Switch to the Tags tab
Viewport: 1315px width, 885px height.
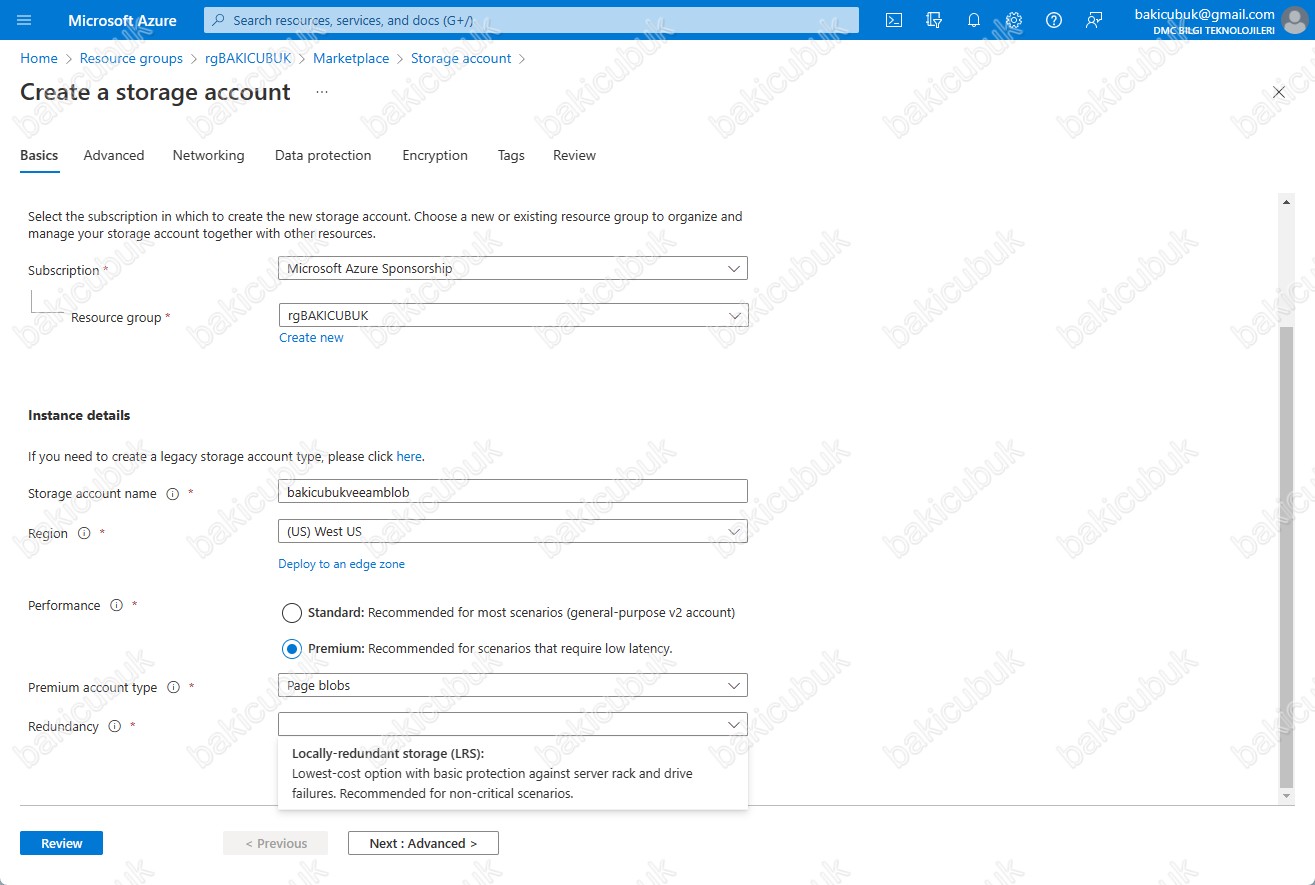coord(511,155)
